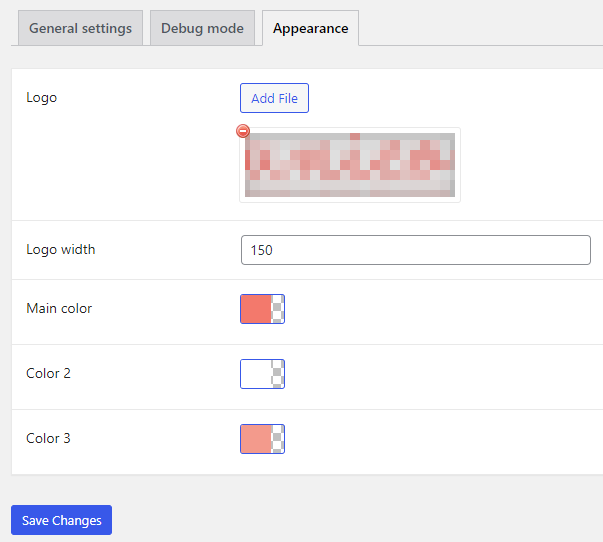Click the 150 value in Logo width
Screen dimensions: 603x542
click(x=262, y=250)
